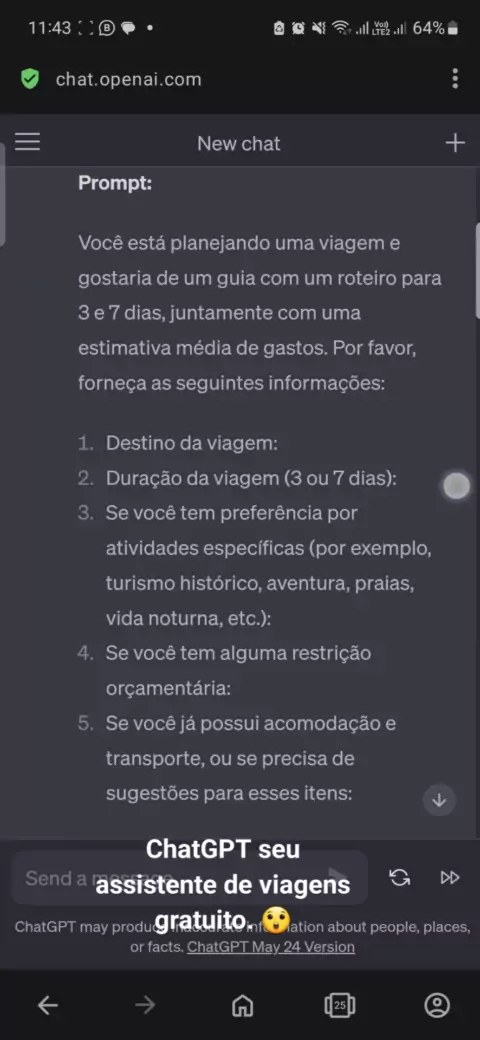480x1040 pixels.
Task: Open the browser profile account icon
Action: coord(437,1006)
